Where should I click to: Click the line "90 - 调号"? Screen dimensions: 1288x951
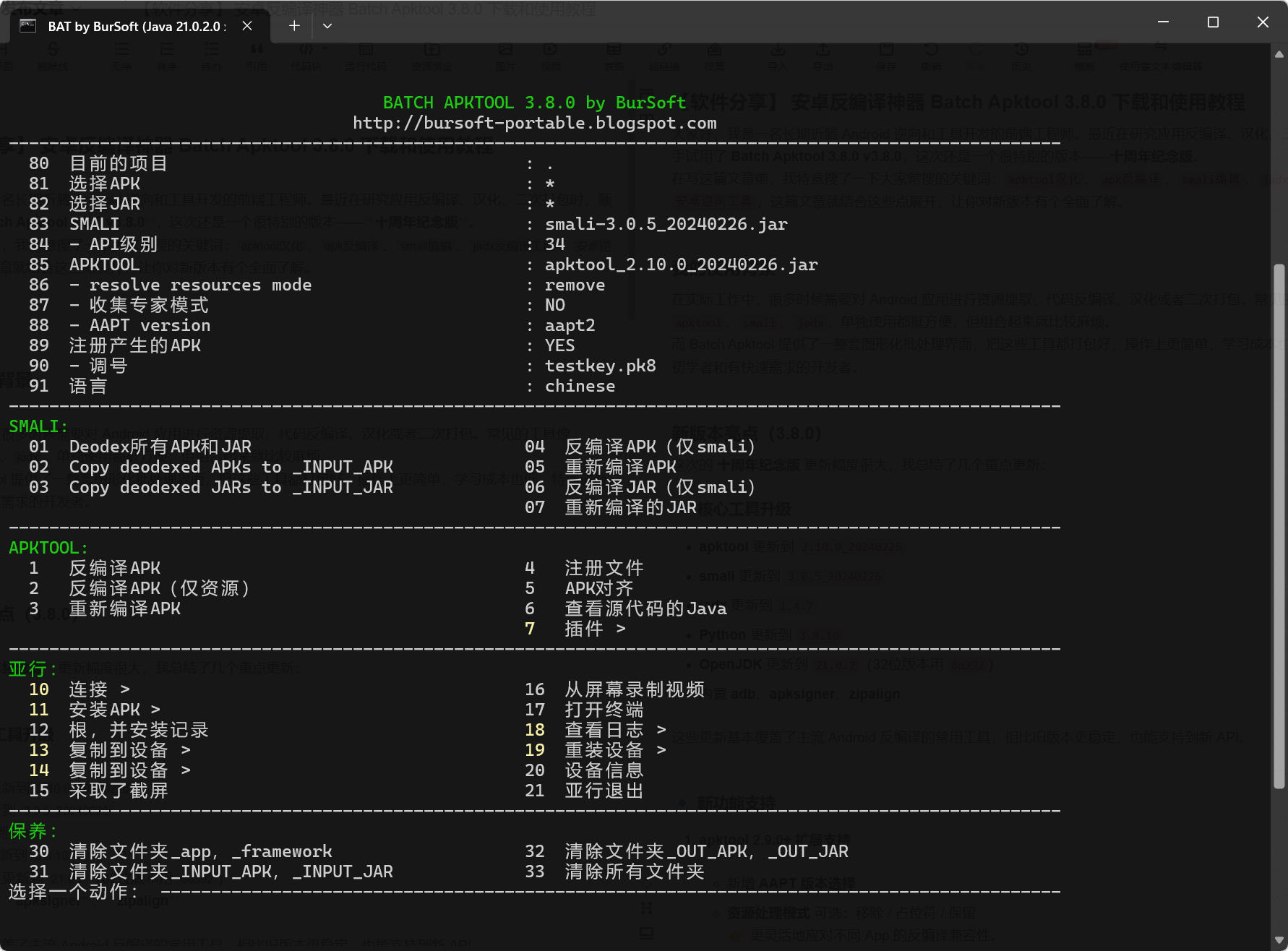click(x=78, y=366)
